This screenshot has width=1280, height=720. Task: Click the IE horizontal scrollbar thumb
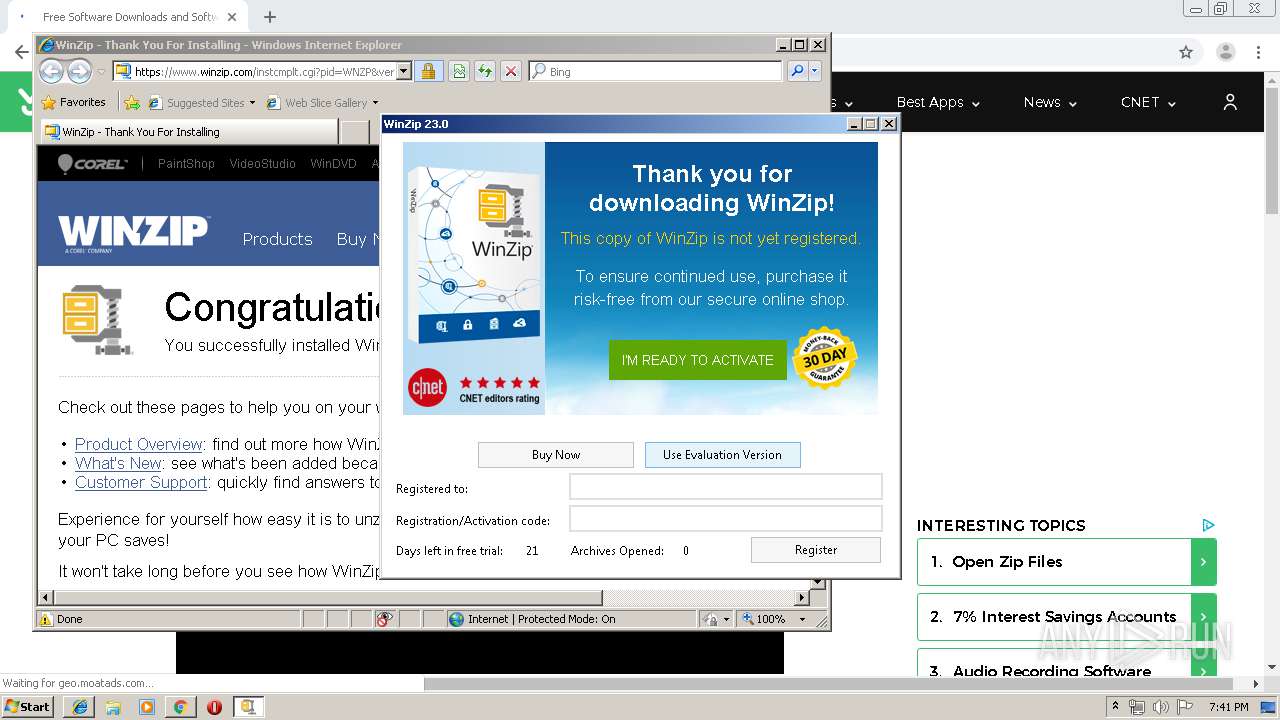coord(328,598)
